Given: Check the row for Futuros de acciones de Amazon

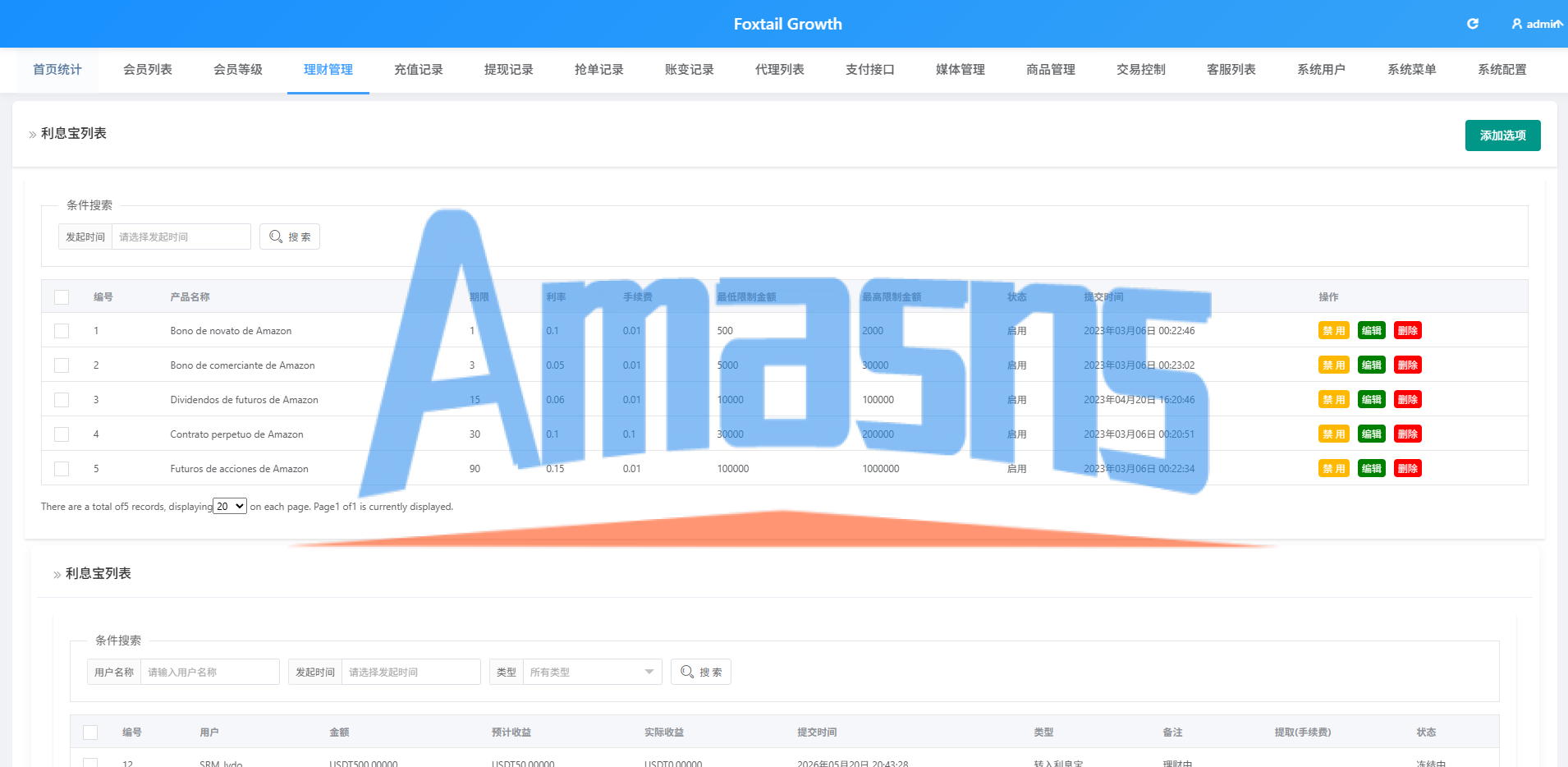Looking at the screenshot, I should tap(62, 469).
